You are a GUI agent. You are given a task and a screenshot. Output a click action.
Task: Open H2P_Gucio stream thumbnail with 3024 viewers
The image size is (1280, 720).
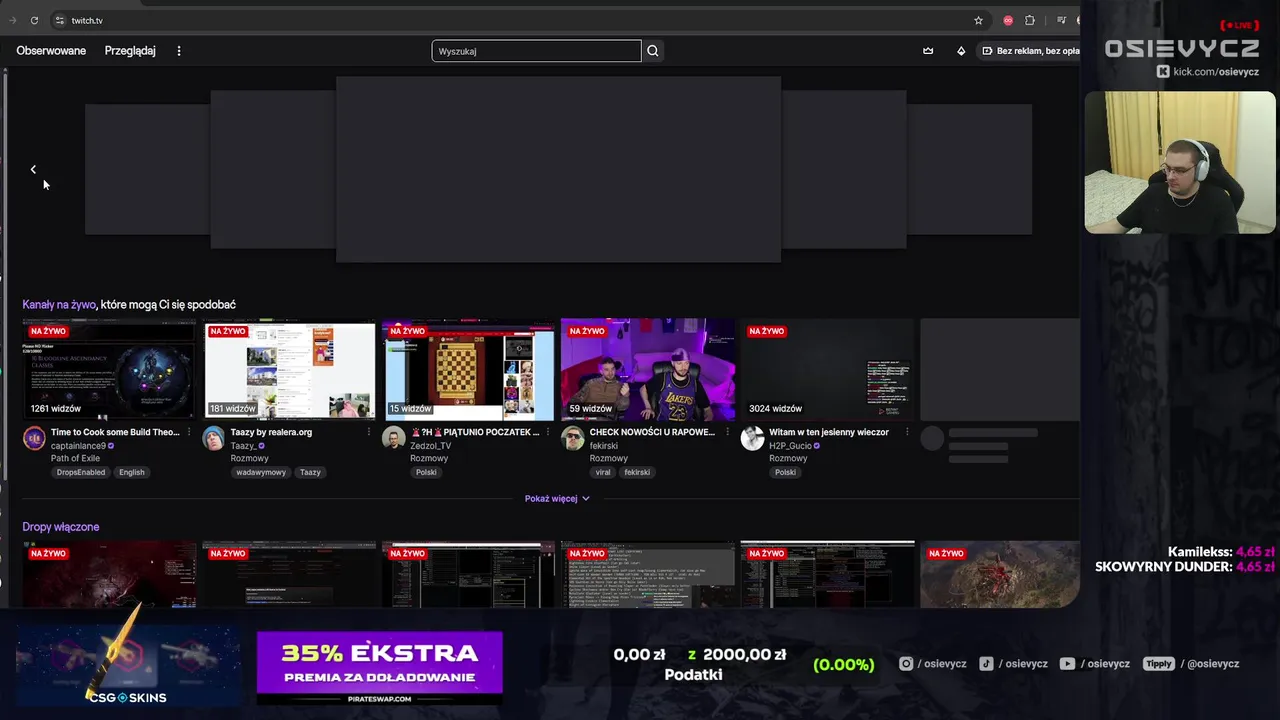(x=827, y=369)
